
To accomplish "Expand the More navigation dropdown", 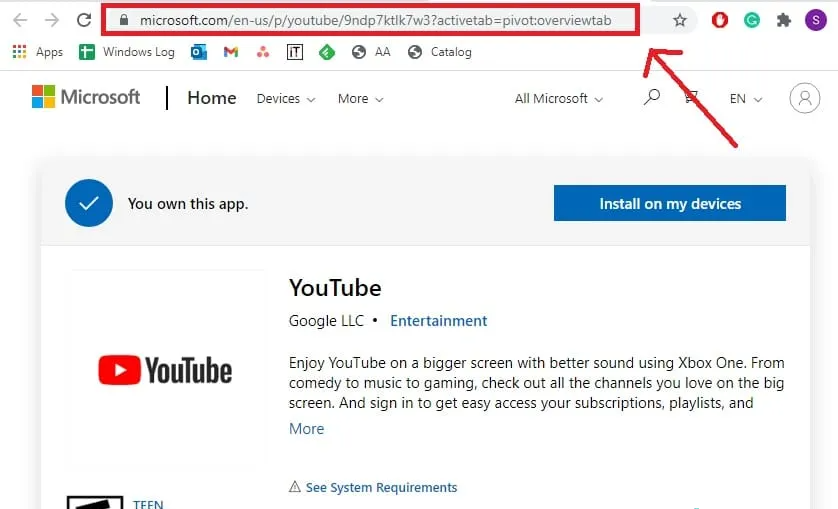I will [360, 99].
